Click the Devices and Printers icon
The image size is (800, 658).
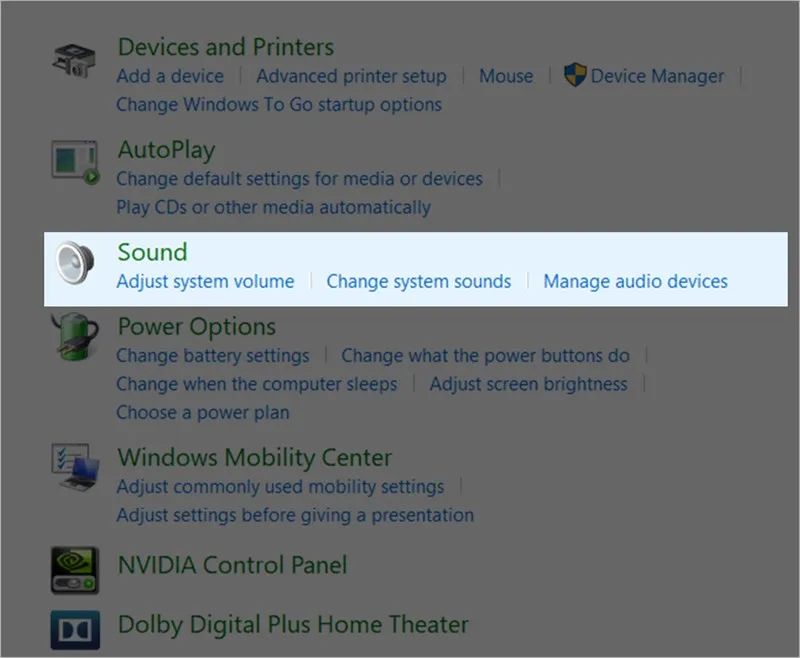tap(75, 61)
